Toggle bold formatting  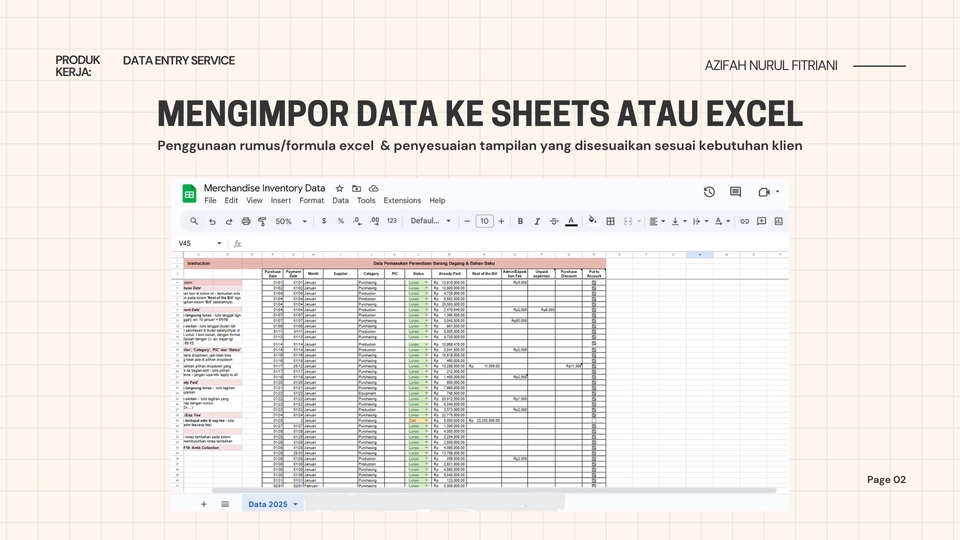tap(520, 221)
